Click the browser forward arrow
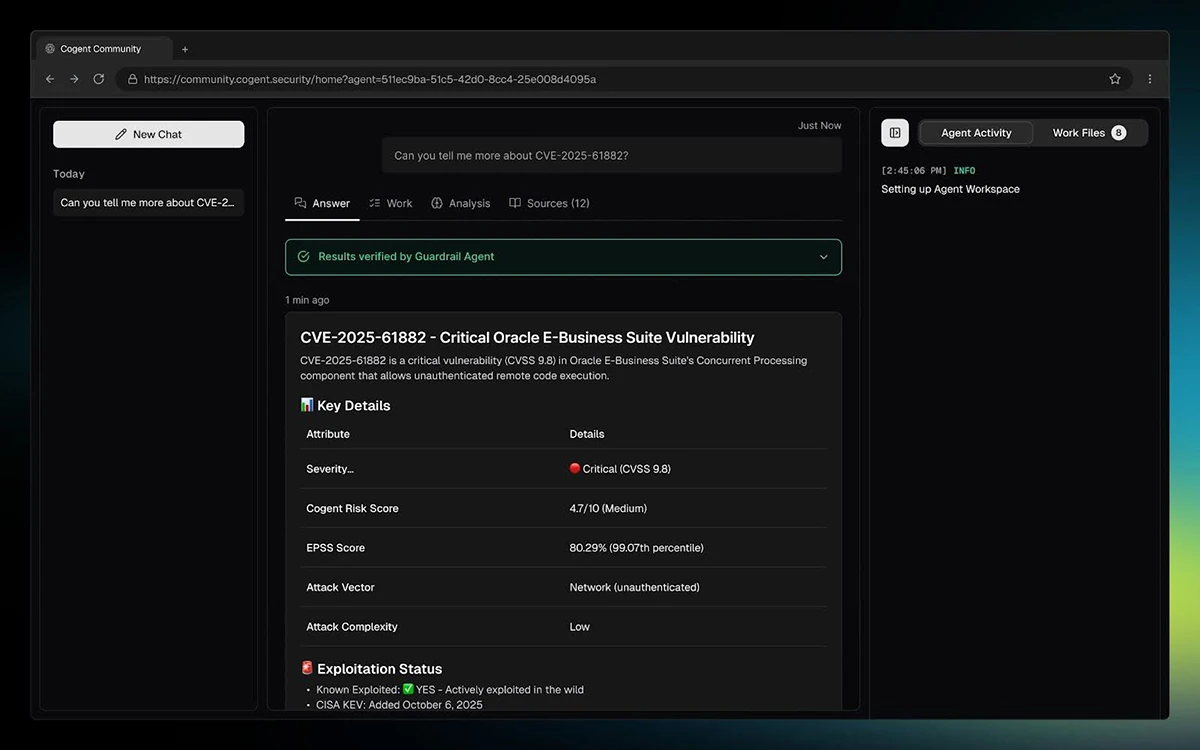Screen dimensions: 1200x750 (x=74, y=79)
